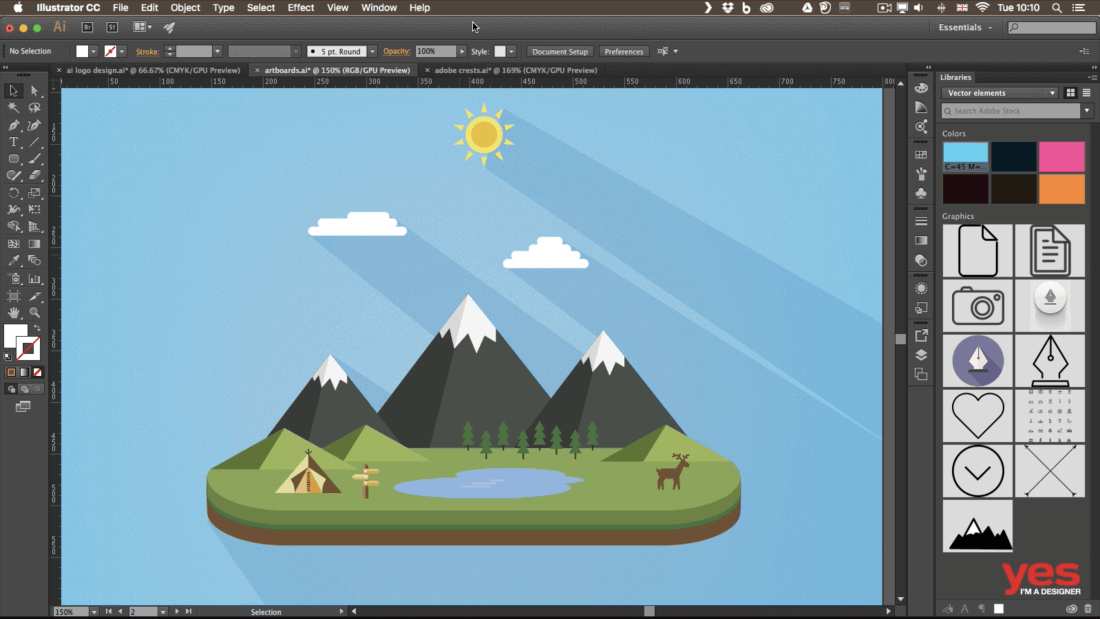Screen dimensions: 1100x619
Task: Open the Essentials workspace dropdown
Action: 966,28
